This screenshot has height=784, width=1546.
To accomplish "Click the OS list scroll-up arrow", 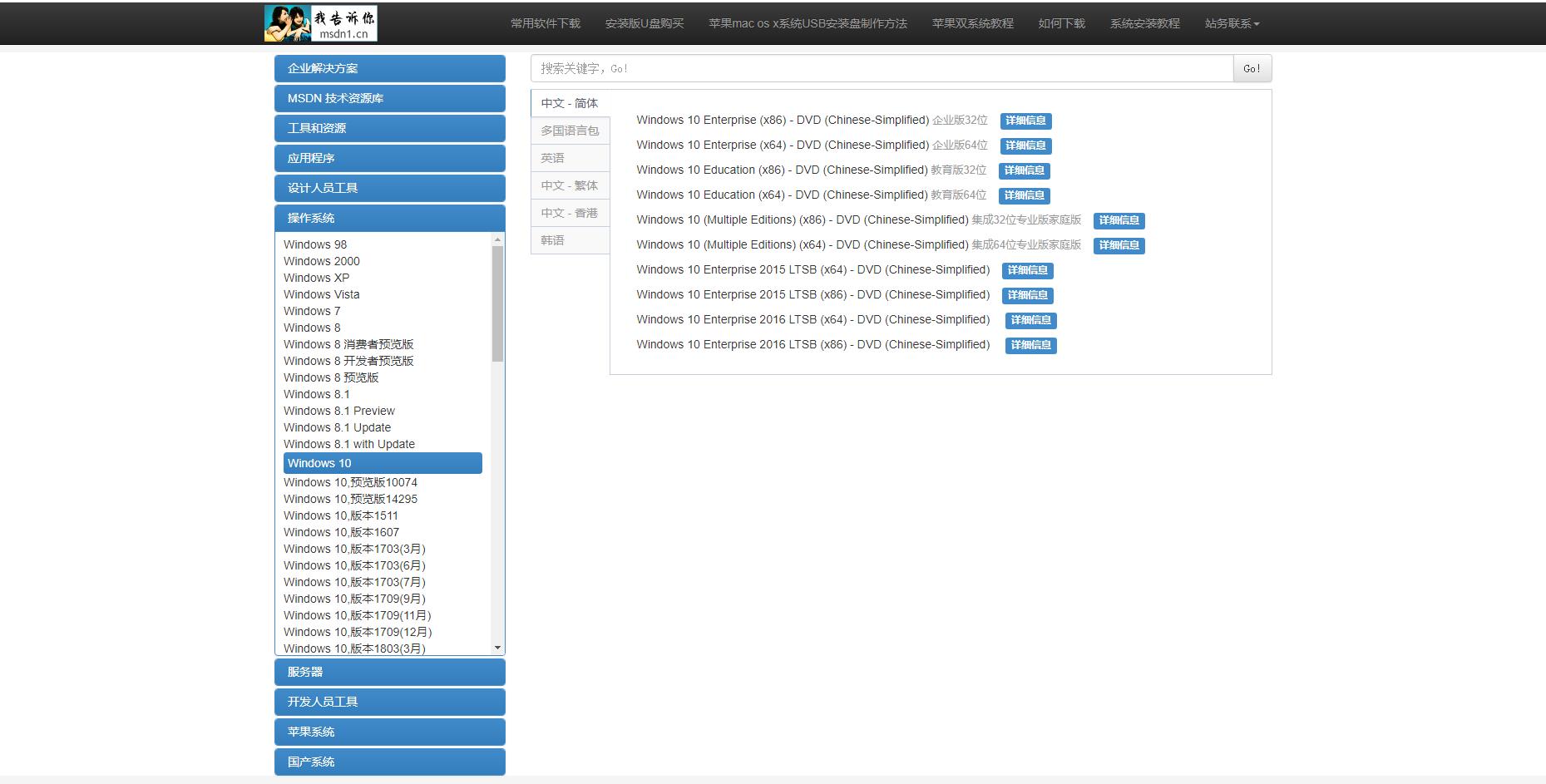I will coord(498,239).
